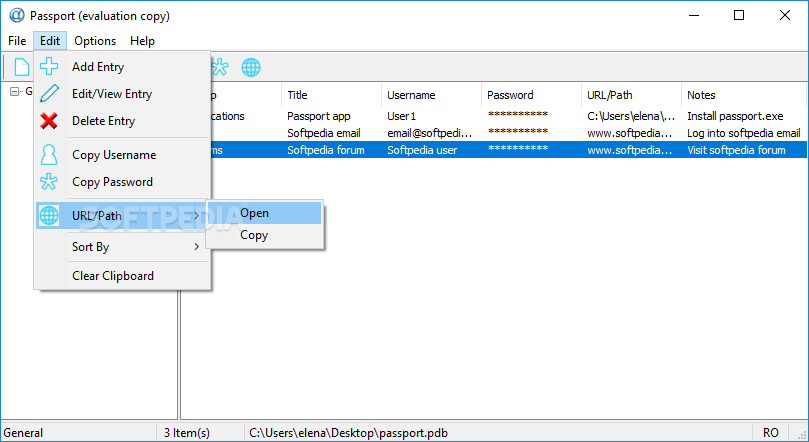Click the masked password of Passport app

pyautogui.click(x=517, y=116)
